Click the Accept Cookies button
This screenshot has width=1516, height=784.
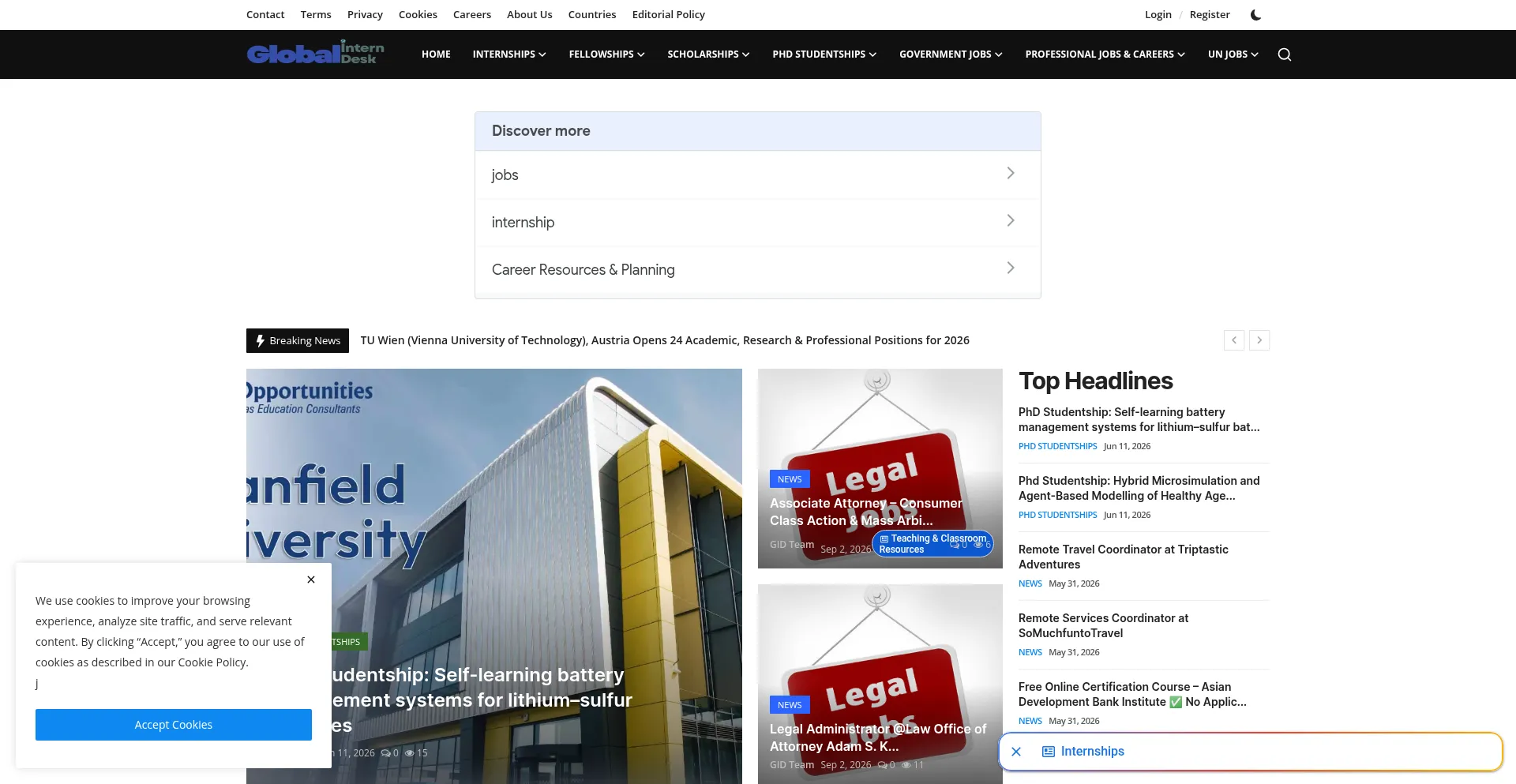pos(174,725)
